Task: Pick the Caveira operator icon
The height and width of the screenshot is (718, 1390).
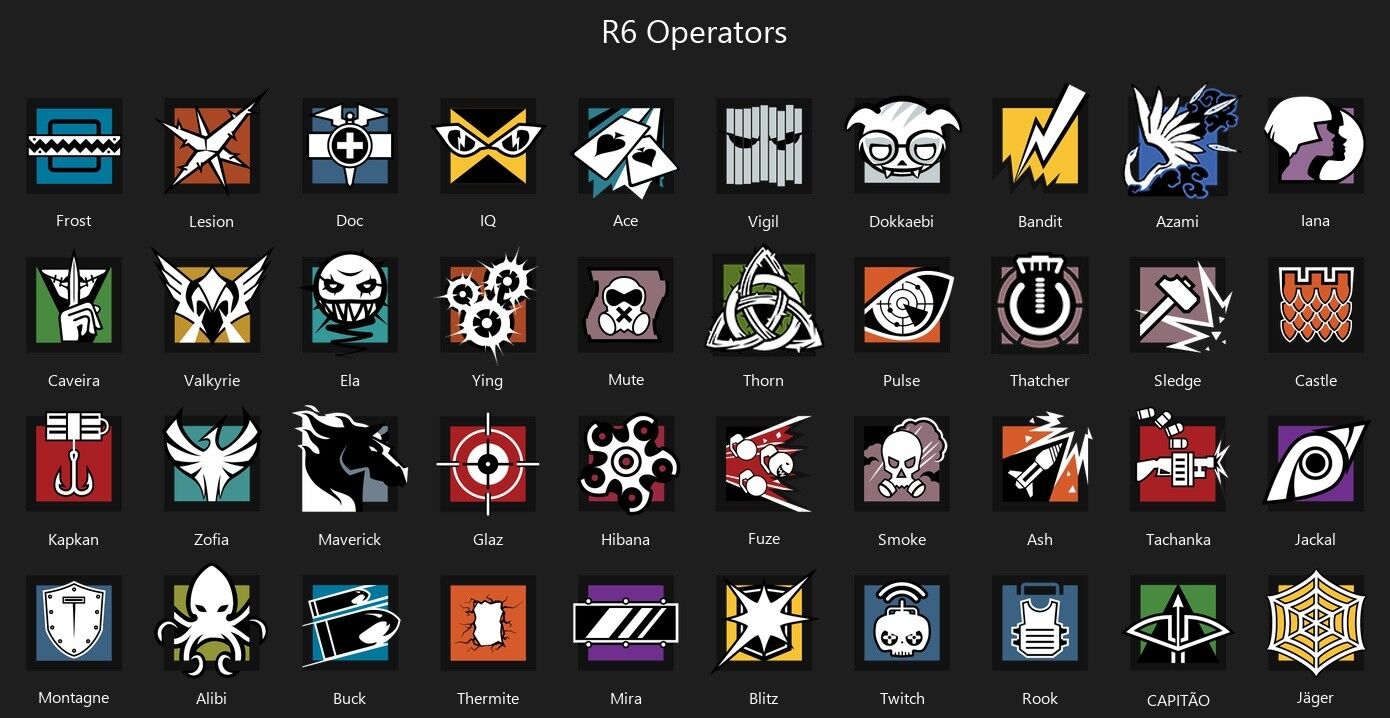Action: 74,305
